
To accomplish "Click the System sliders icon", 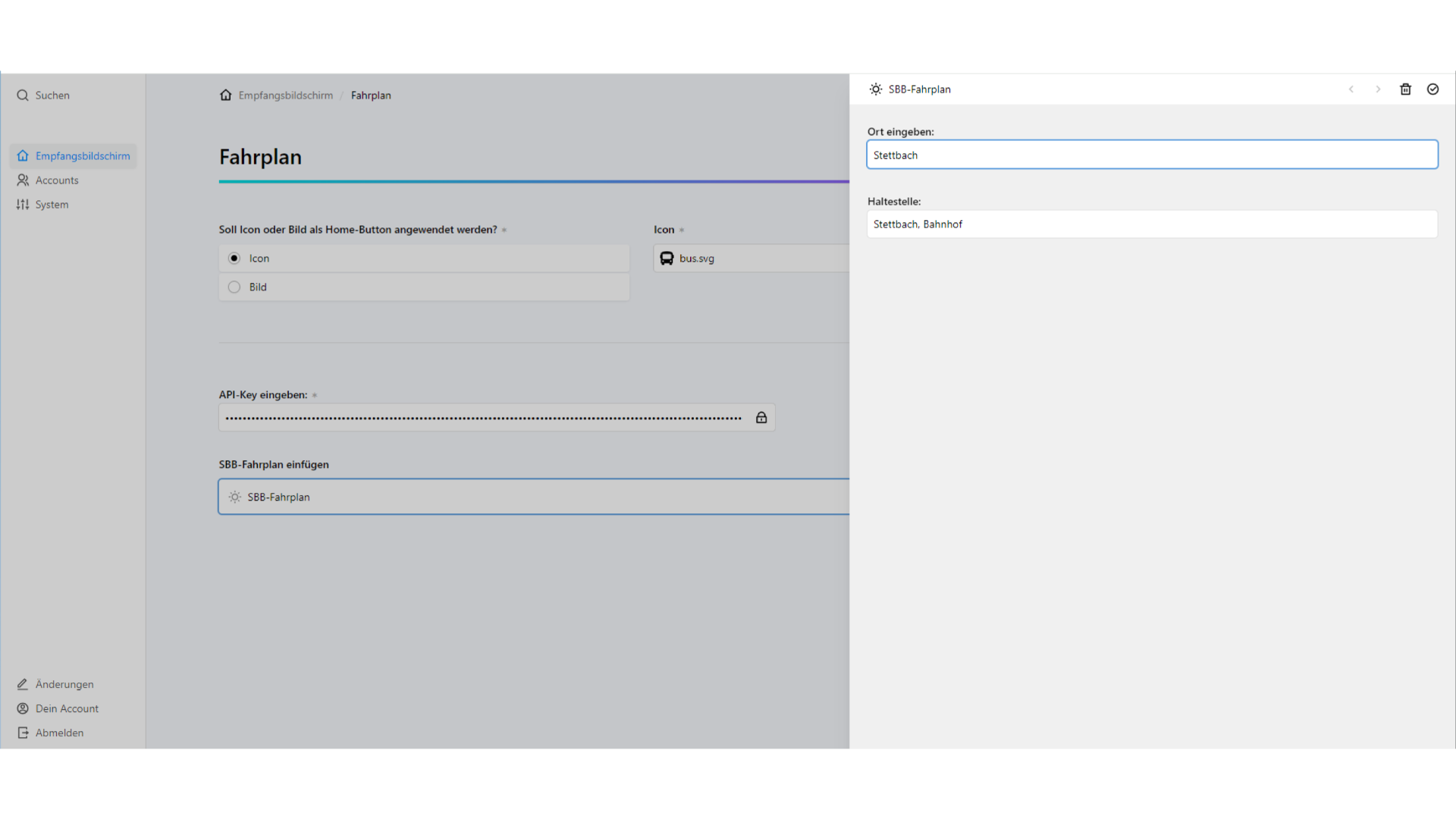I will 23,205.
